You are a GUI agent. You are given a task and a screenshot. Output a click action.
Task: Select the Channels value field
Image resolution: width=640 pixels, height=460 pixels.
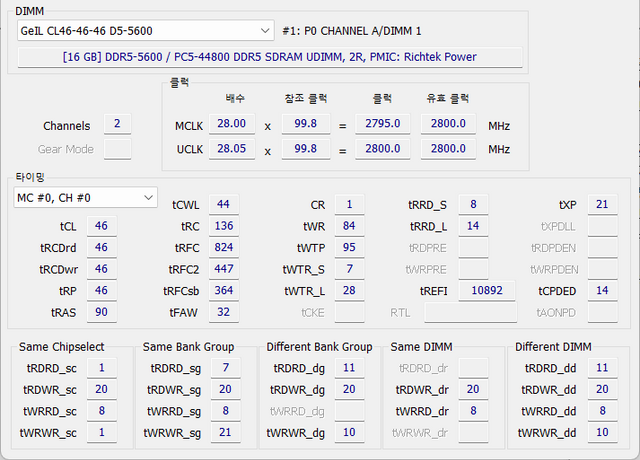(x=117, y=124)
